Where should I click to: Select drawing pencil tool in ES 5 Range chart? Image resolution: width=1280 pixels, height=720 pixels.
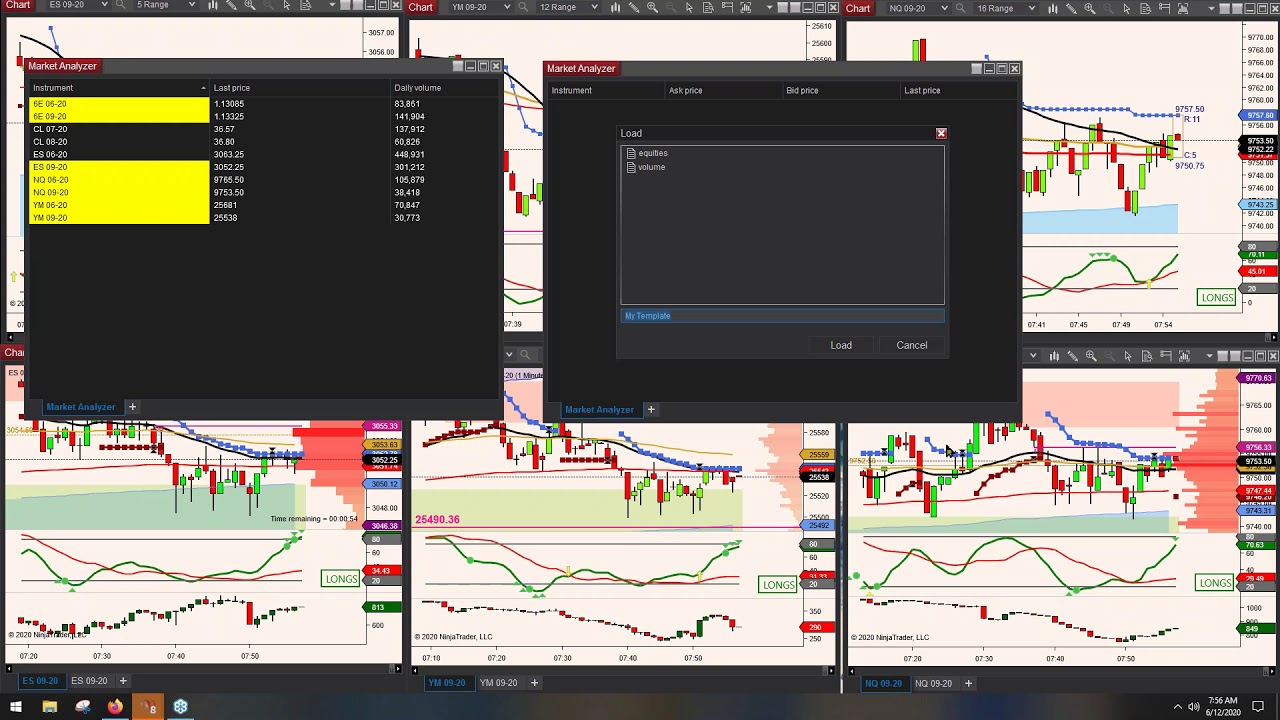231,5
